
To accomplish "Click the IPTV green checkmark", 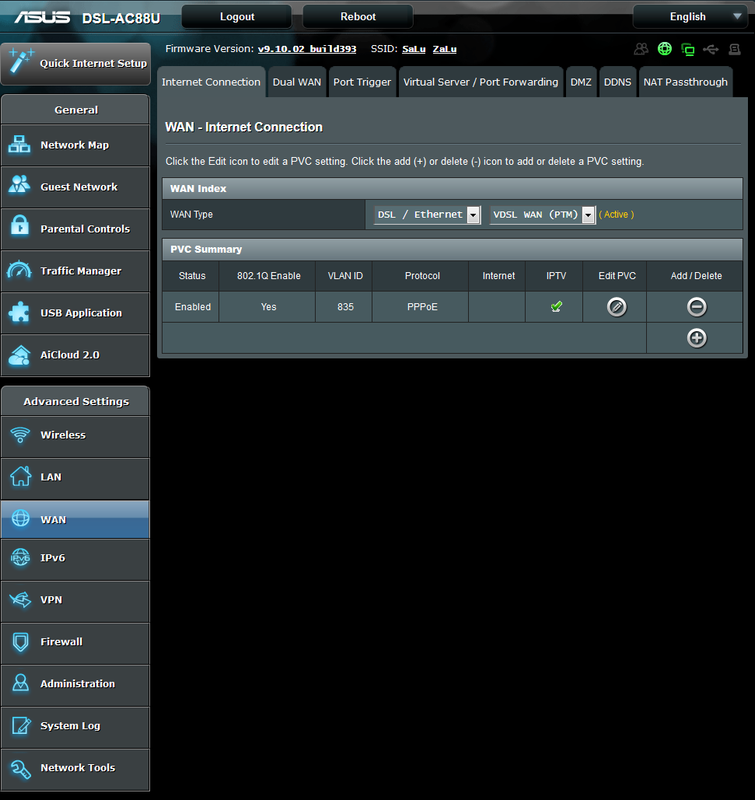I will [556, 307].
